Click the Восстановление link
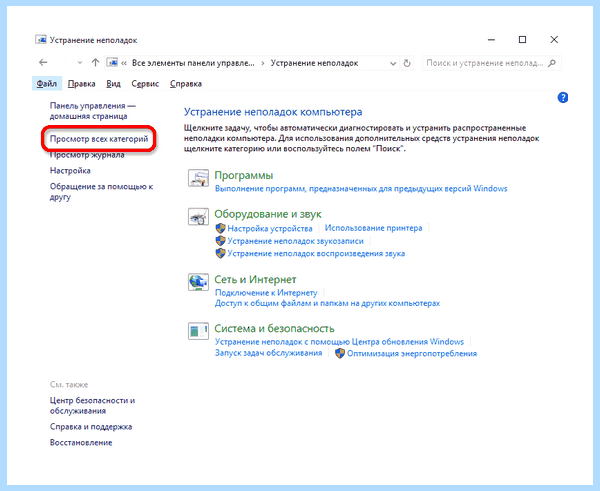600x491 pixels. (81, 442)
